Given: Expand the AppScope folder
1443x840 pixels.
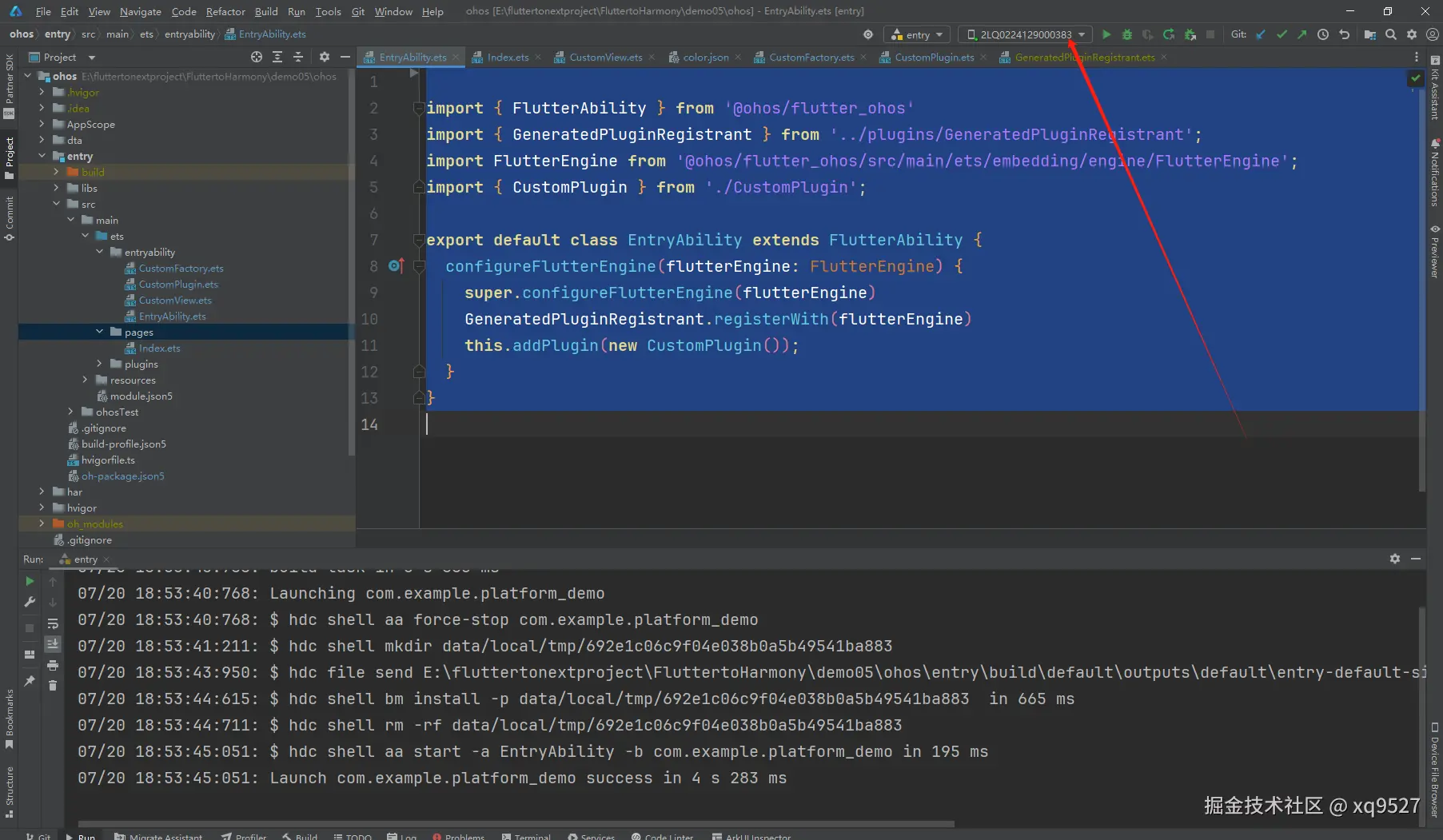Looking at the screenshot, I should 42,124.
